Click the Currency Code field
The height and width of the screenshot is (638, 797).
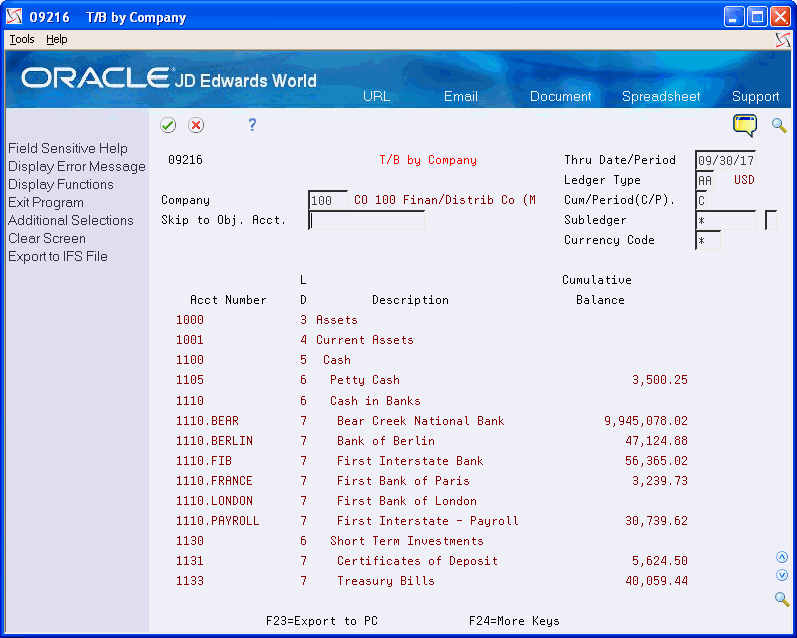708,240
